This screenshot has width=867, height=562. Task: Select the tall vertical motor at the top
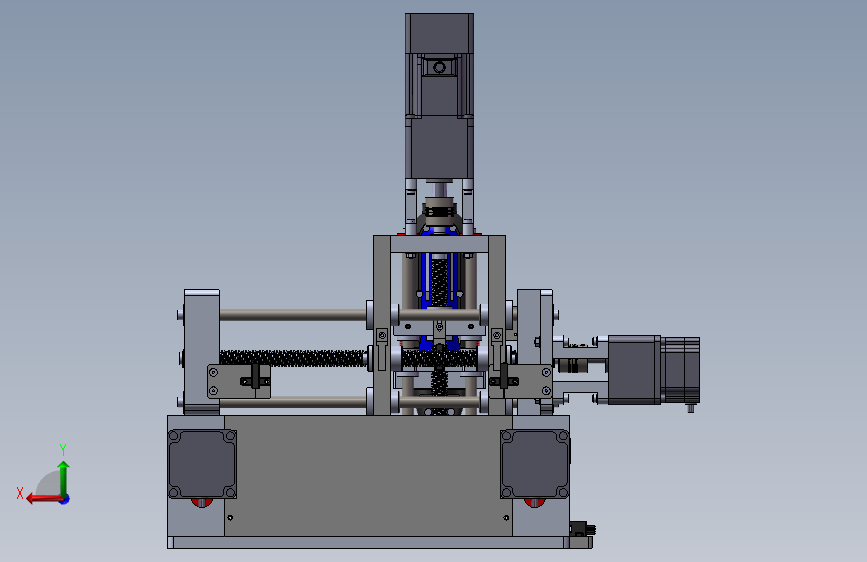pyautogui.click(x=439, y=96)
